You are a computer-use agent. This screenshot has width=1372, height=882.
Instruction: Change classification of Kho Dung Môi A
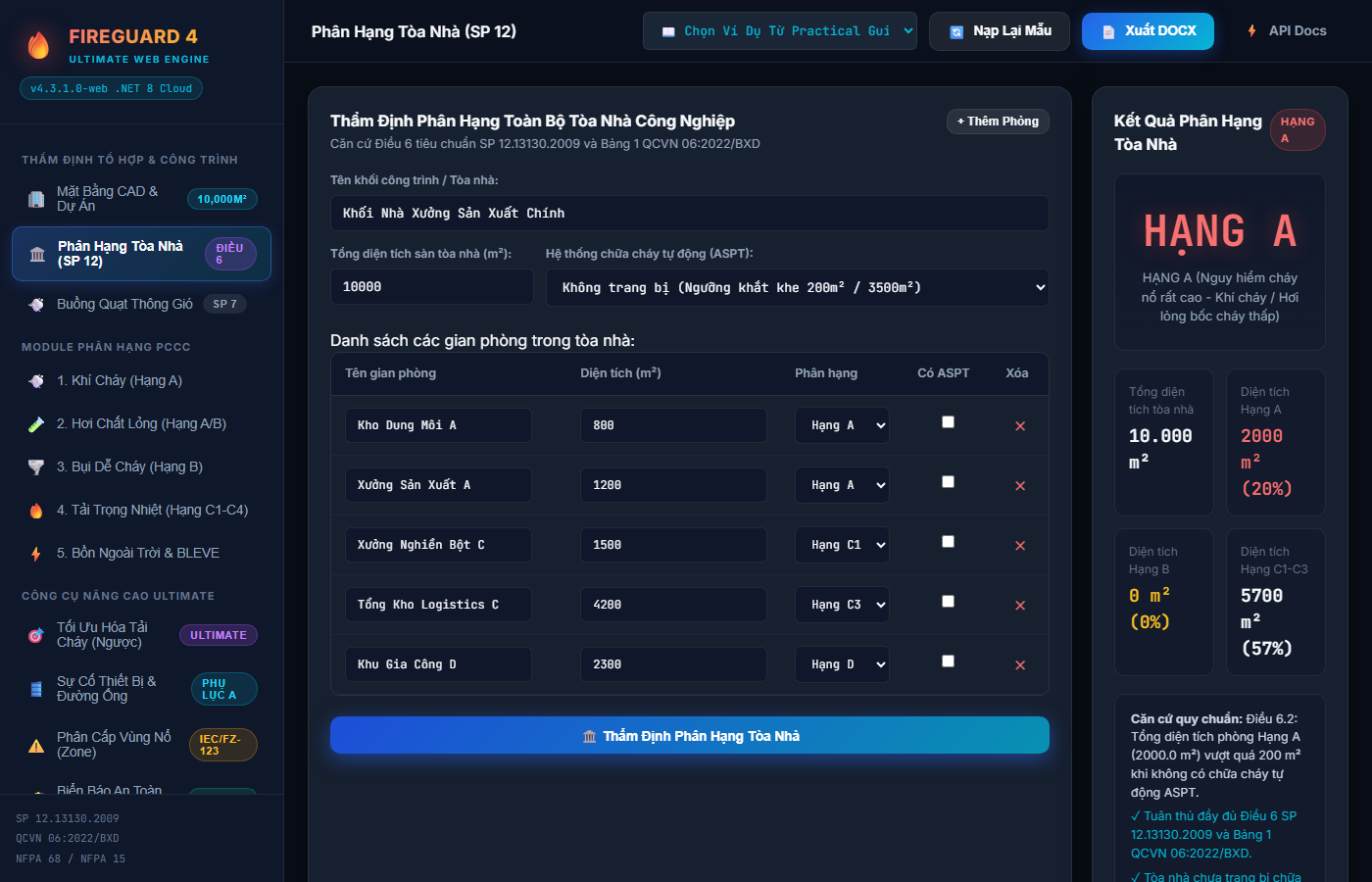pyautogui.click(x=842, y=425)
